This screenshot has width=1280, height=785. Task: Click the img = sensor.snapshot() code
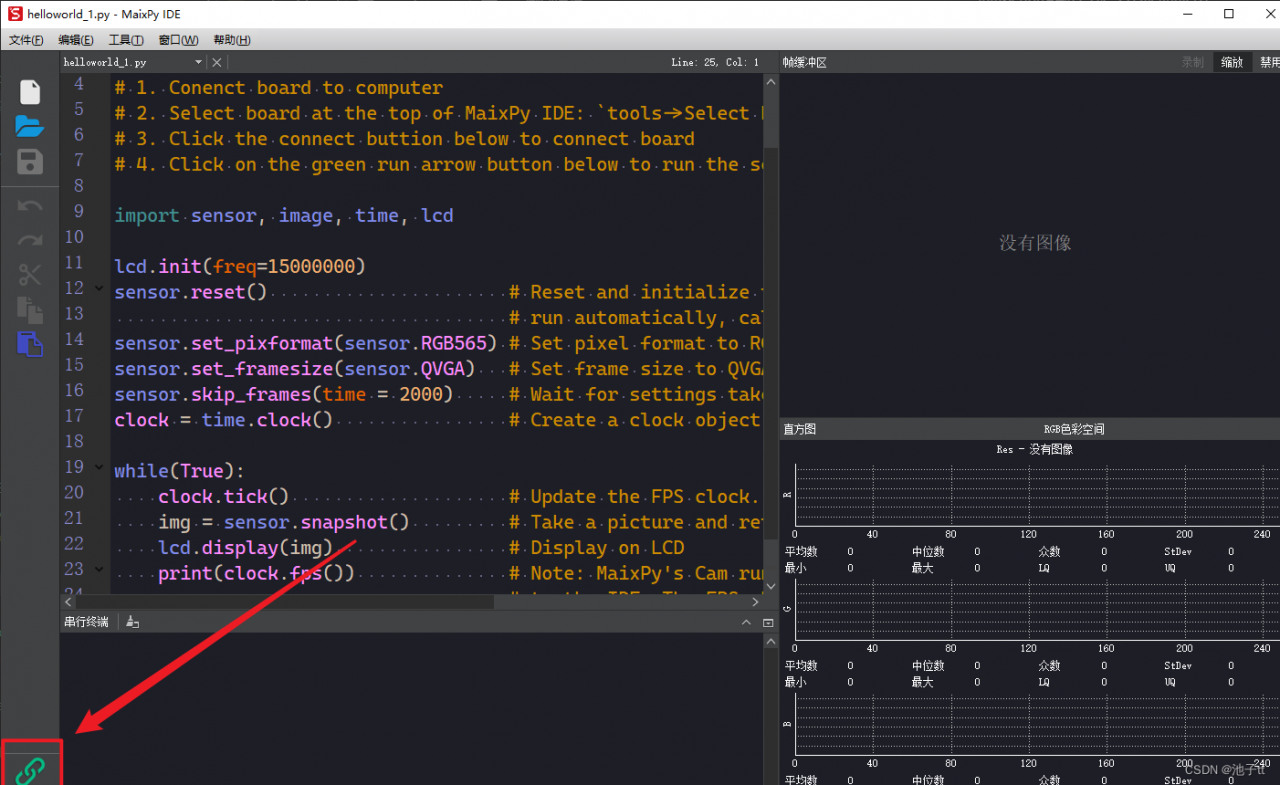(x=284, y=522)
